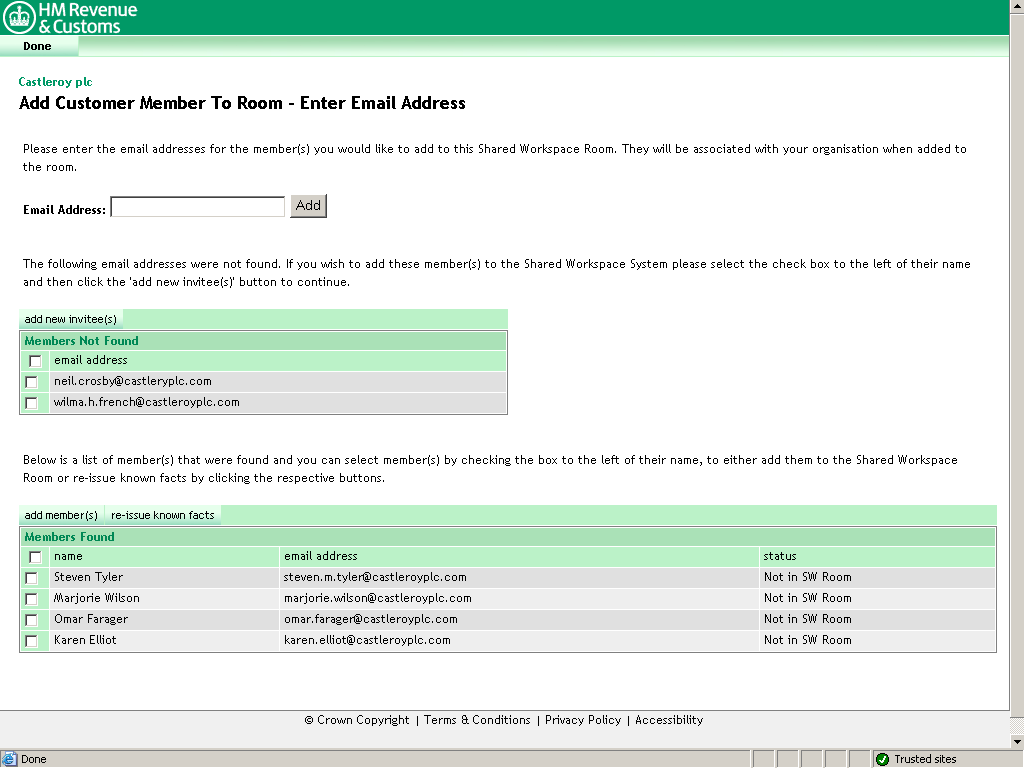This screenshot has height=768, width=1024.
Task: Check the box for neil.crosby@castleryplc.com
Action: point(31,382)
